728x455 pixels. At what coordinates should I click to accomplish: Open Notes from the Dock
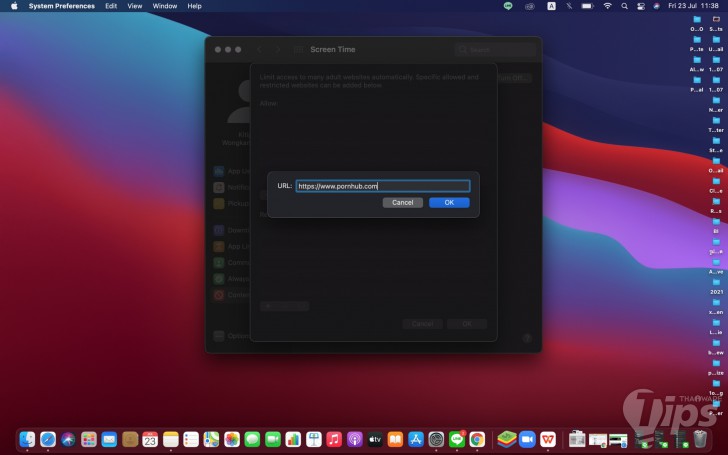pyautogui.click(x=170, y=439)
